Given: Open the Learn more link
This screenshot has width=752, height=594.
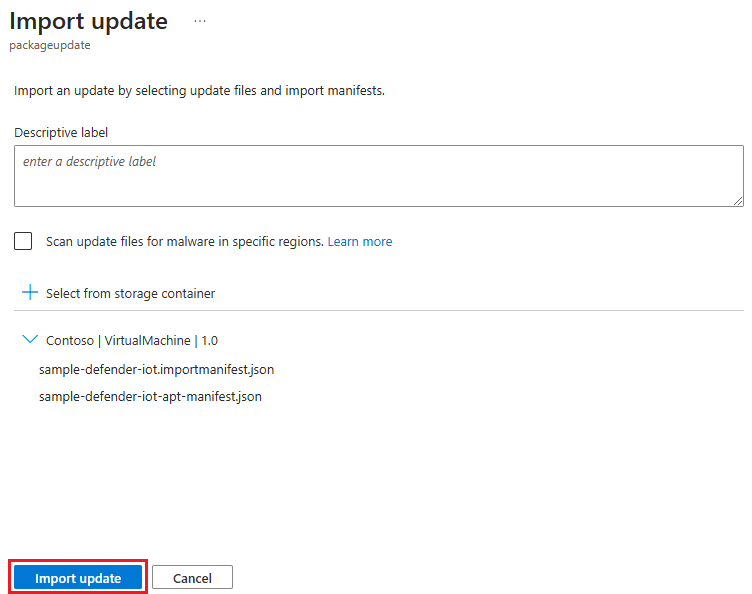Looking at the screenshot, I should 360,242.
